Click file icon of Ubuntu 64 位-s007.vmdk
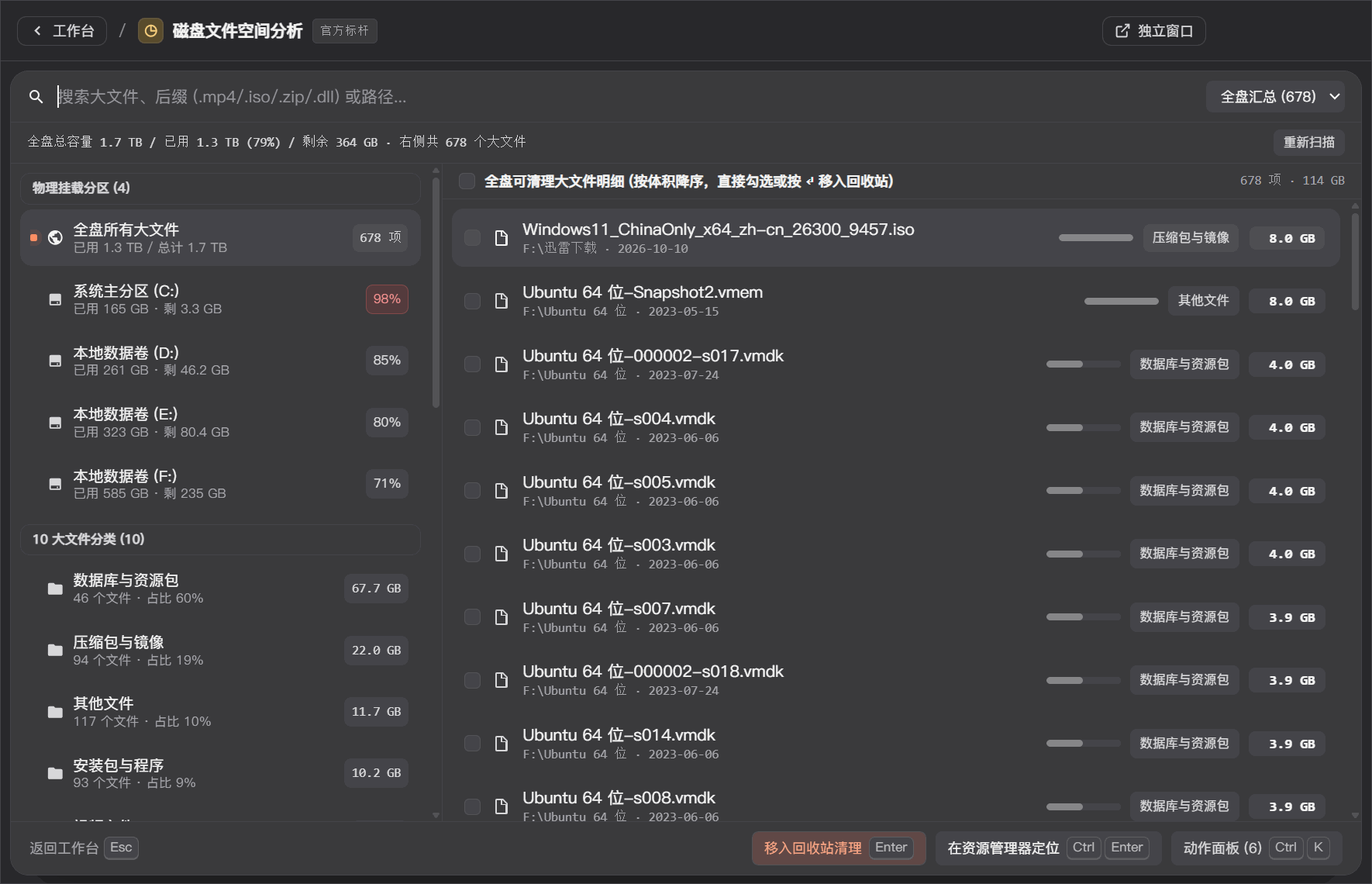Image resolution: width=1372 pixels, height=884 pixels. (502, 617)
